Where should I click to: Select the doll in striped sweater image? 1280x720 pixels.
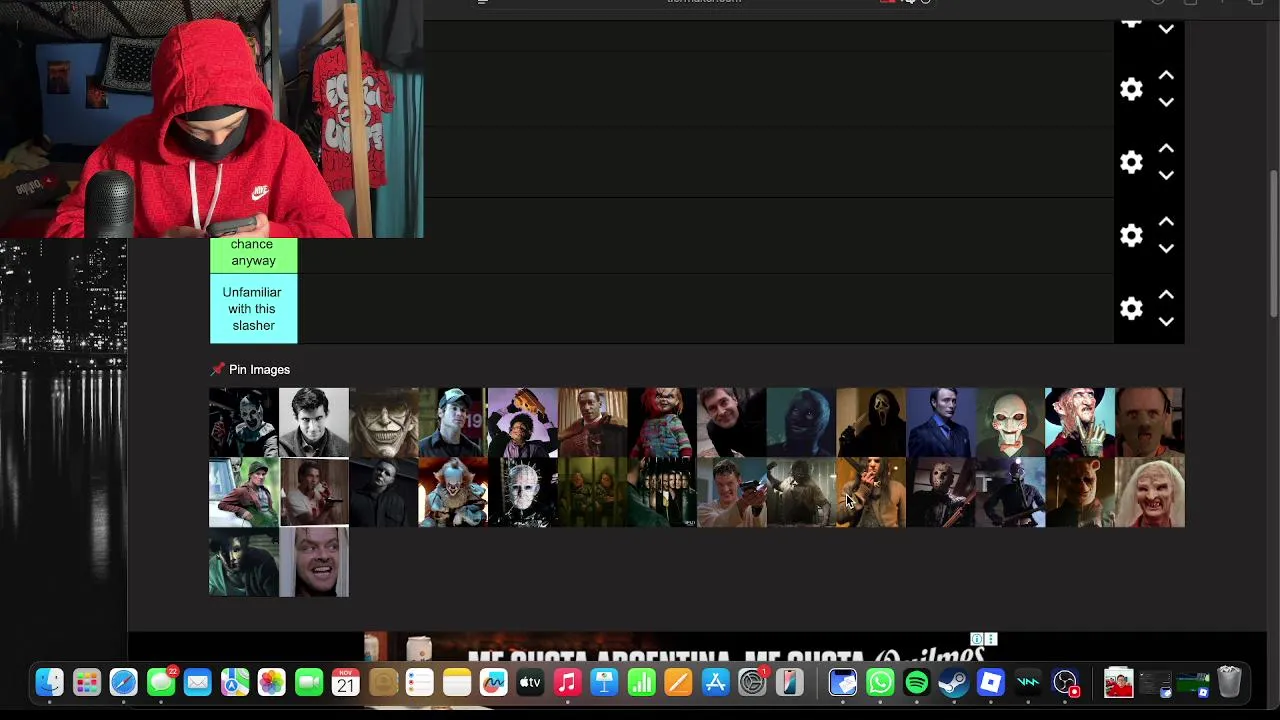pyautogui.click(x=662, y=423)
